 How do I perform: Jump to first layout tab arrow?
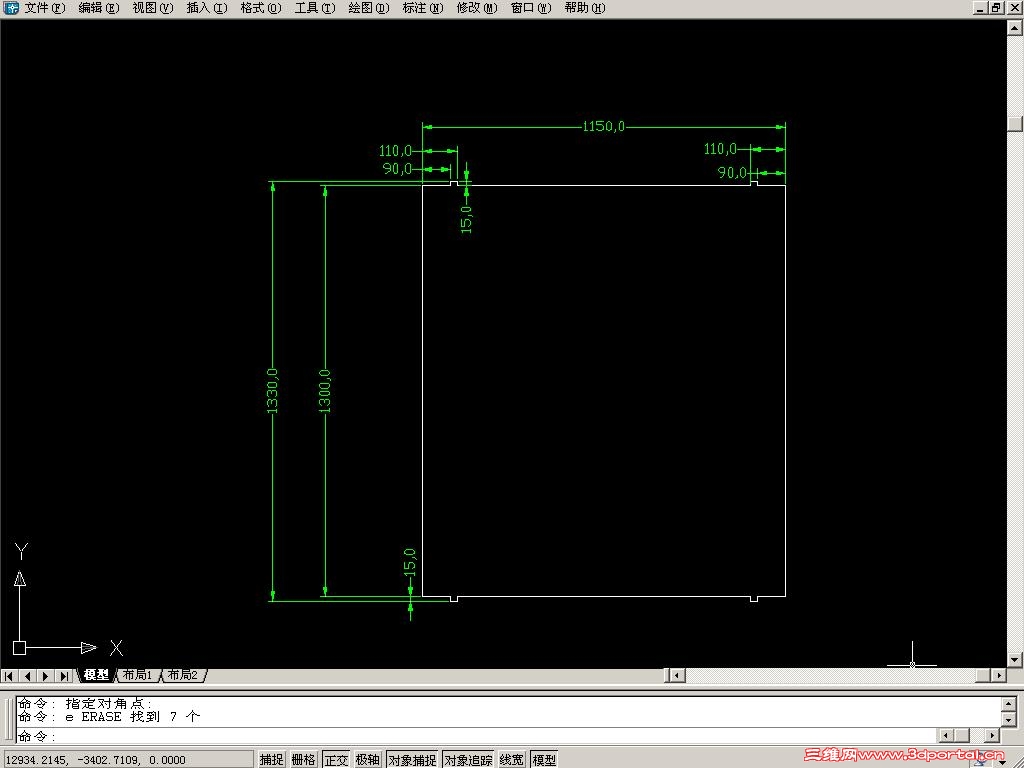coord(9,675)
